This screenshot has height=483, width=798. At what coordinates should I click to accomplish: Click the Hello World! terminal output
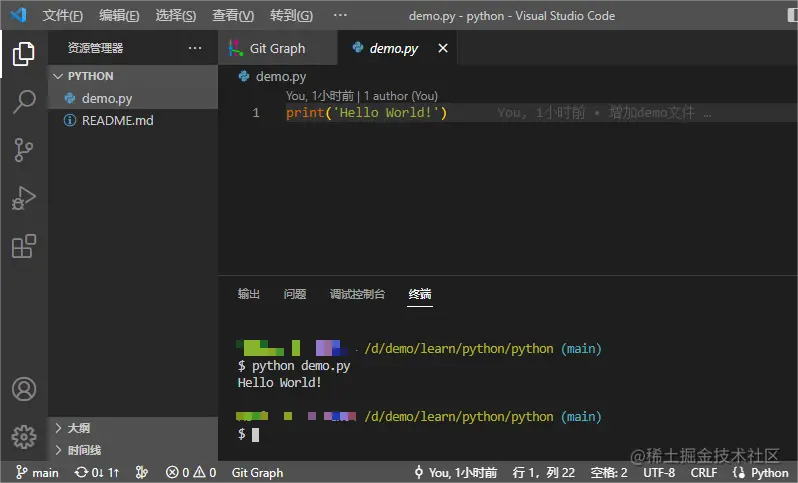[279, 383]
